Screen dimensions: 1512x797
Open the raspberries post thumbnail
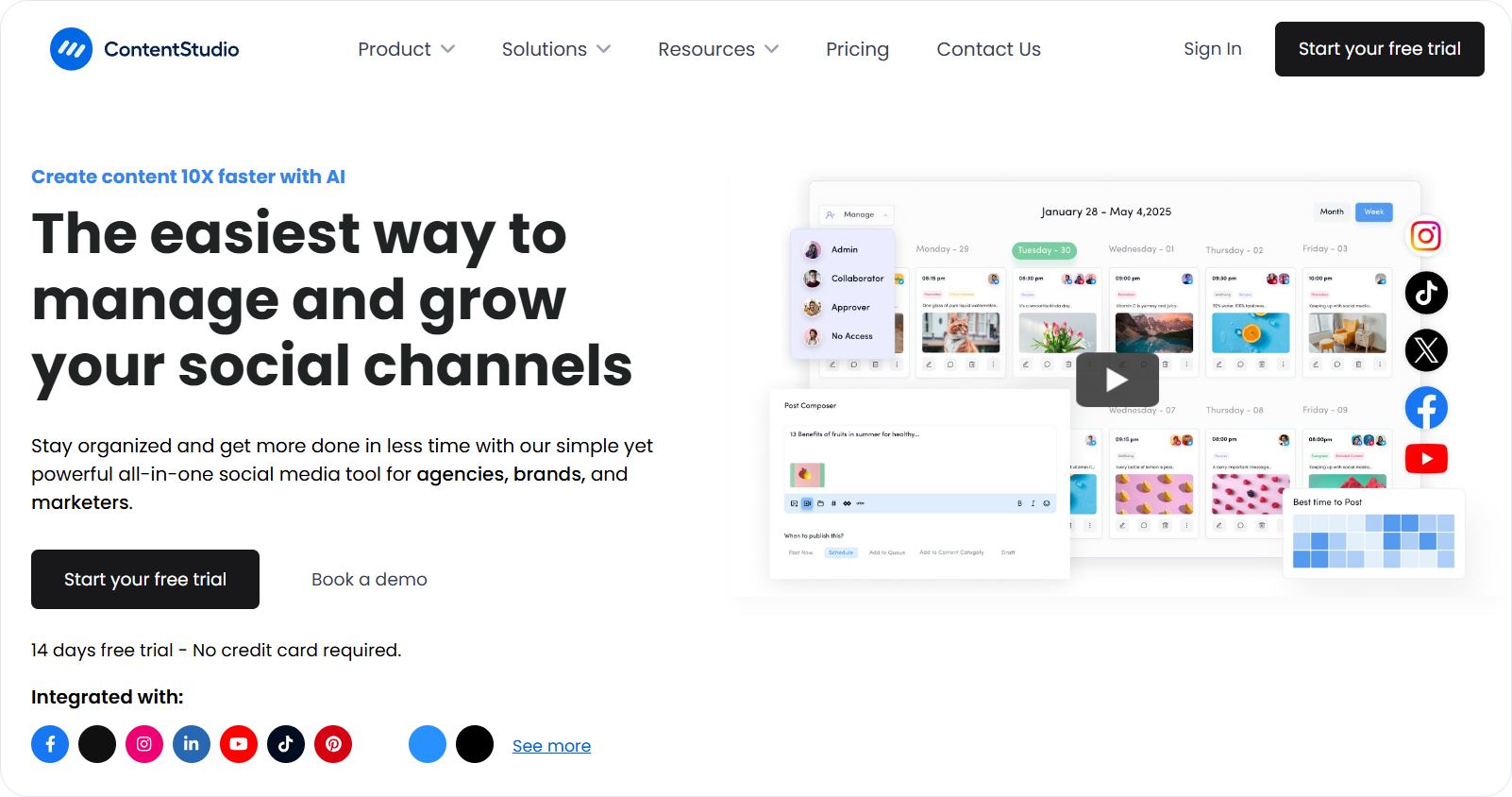point(1251,494)
